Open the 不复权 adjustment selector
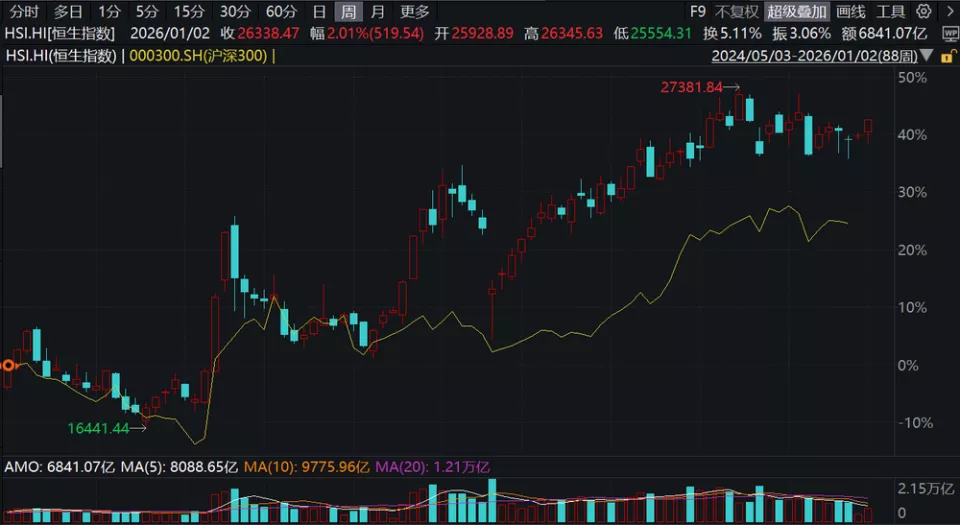 coord(737,12)
